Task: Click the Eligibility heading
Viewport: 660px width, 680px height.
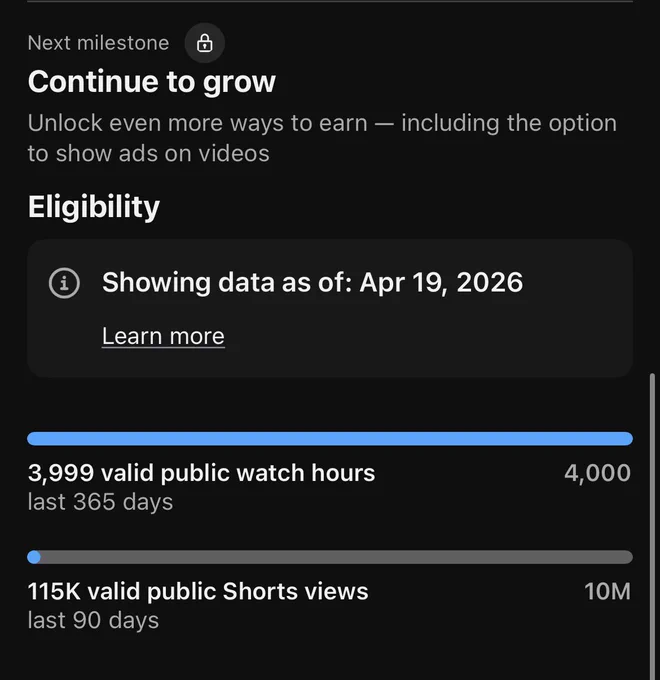Action: [x=94, y=206]
